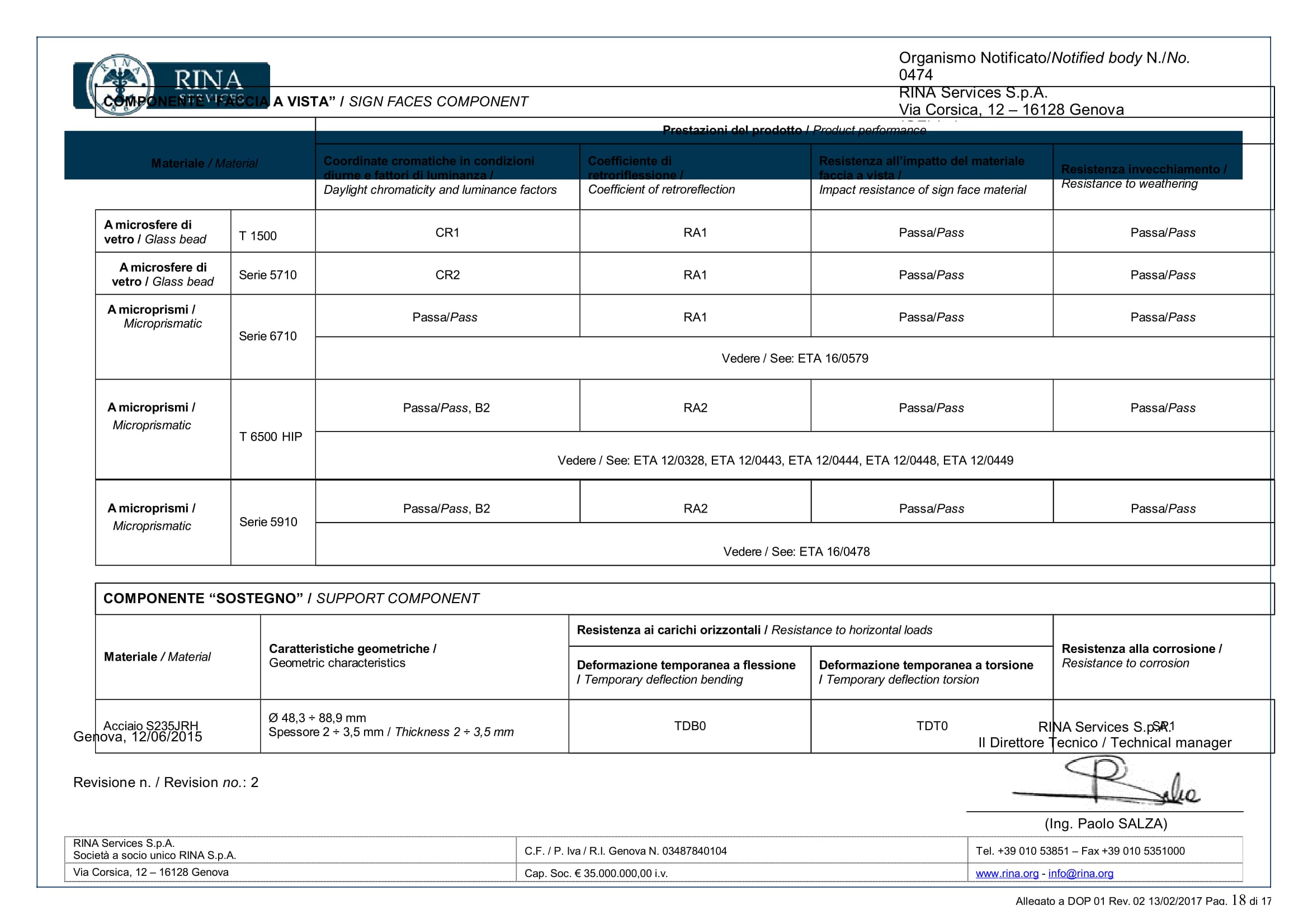The height and width of the screenshot is (924, 1308).
Task: Click 'Passa/Pass, B2' in T 6500 HIP row
Action: [x=446, y=407]
